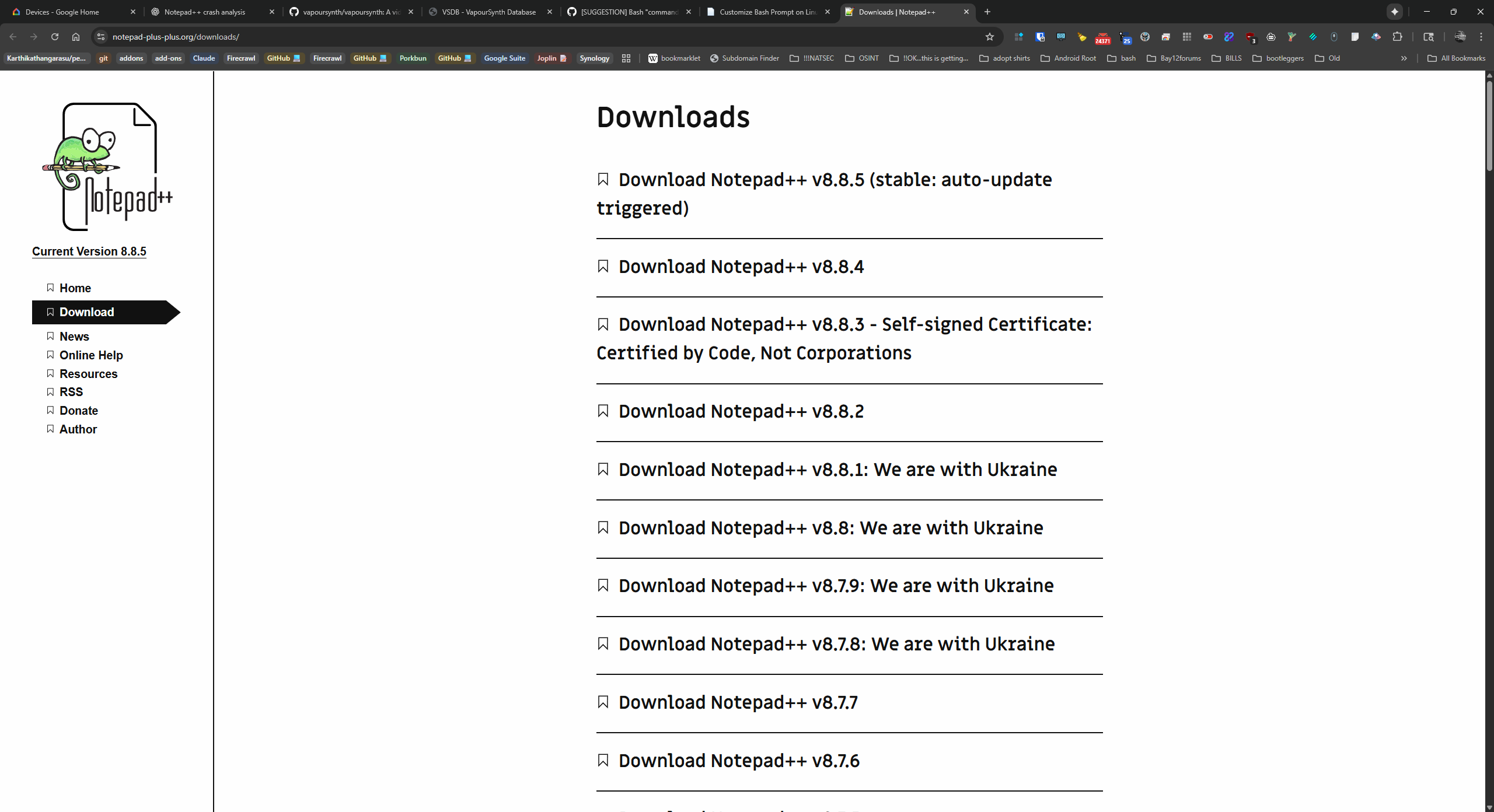
Task: Click the browser reload button
Action: click(x=54, y=37)
